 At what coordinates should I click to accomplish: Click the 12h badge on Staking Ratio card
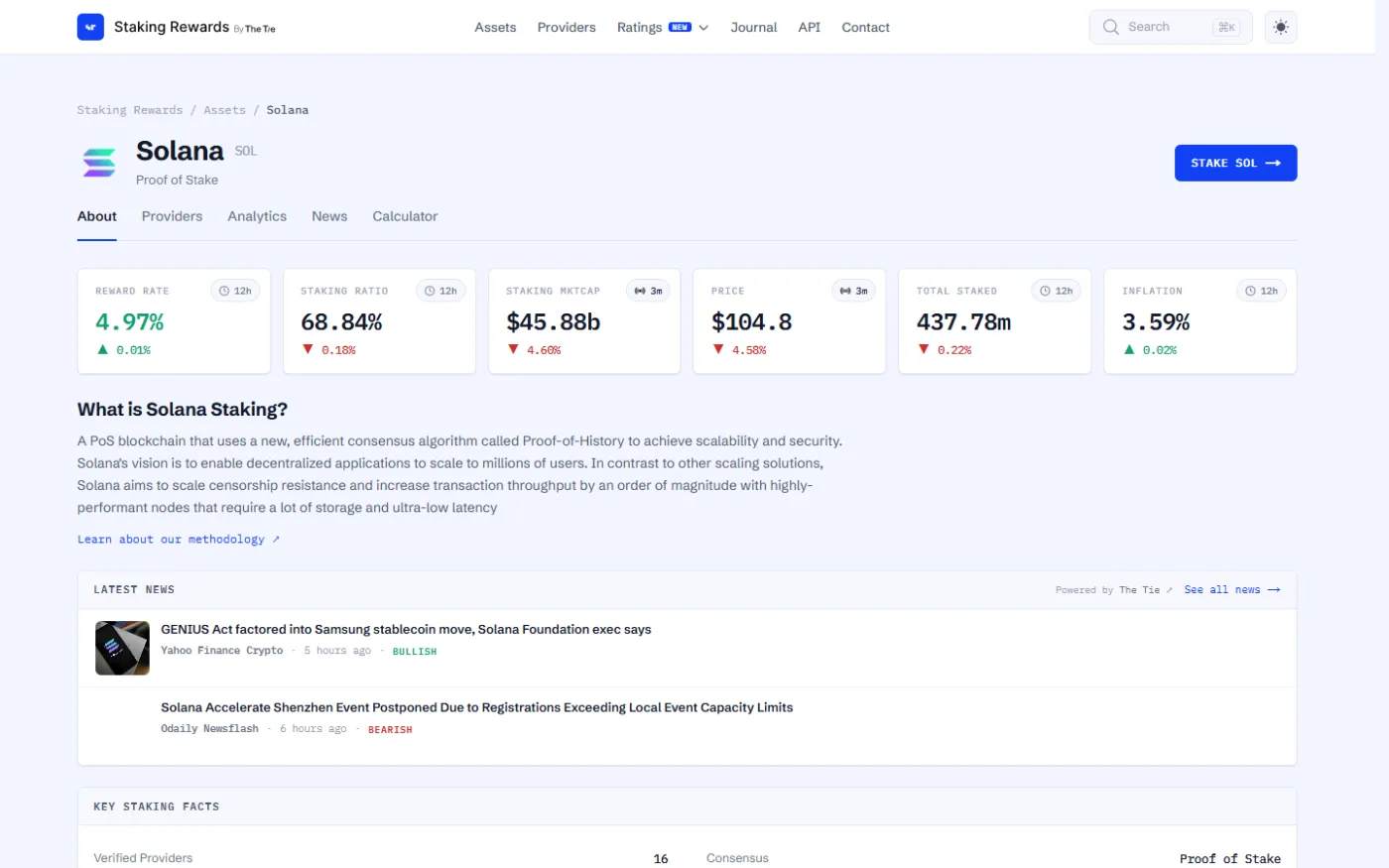(x=442, y=291)
